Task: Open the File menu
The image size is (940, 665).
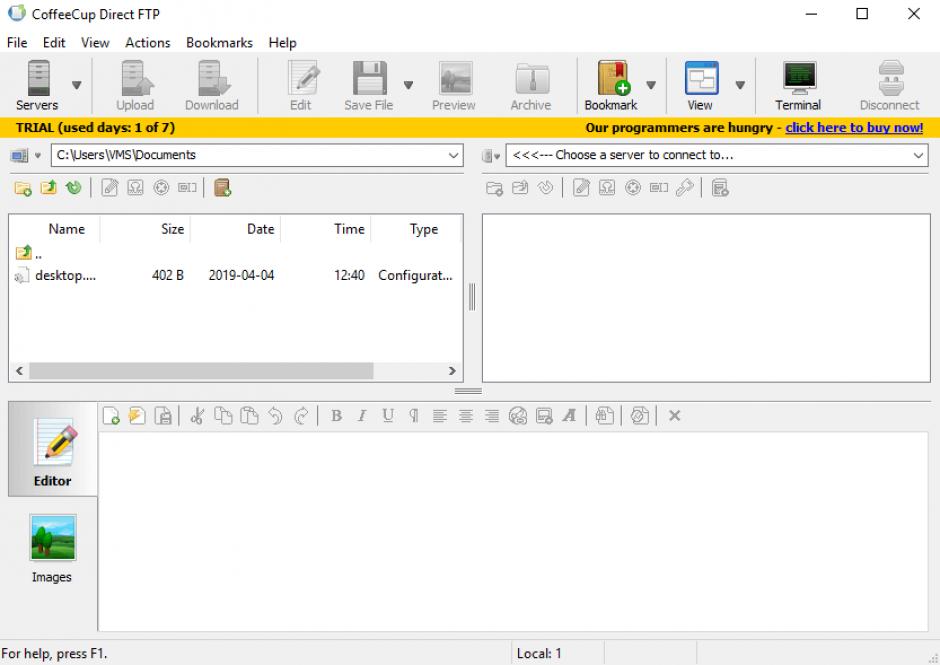Action: [17, 43]
